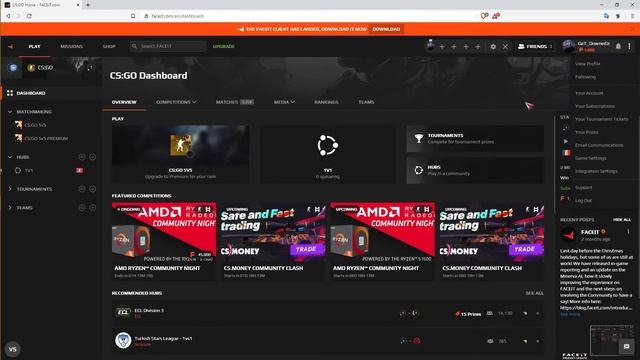
Task: Click the first round icon in the TOURNAMENTS row
Action: pyautogui.click(x=82, y=189)
